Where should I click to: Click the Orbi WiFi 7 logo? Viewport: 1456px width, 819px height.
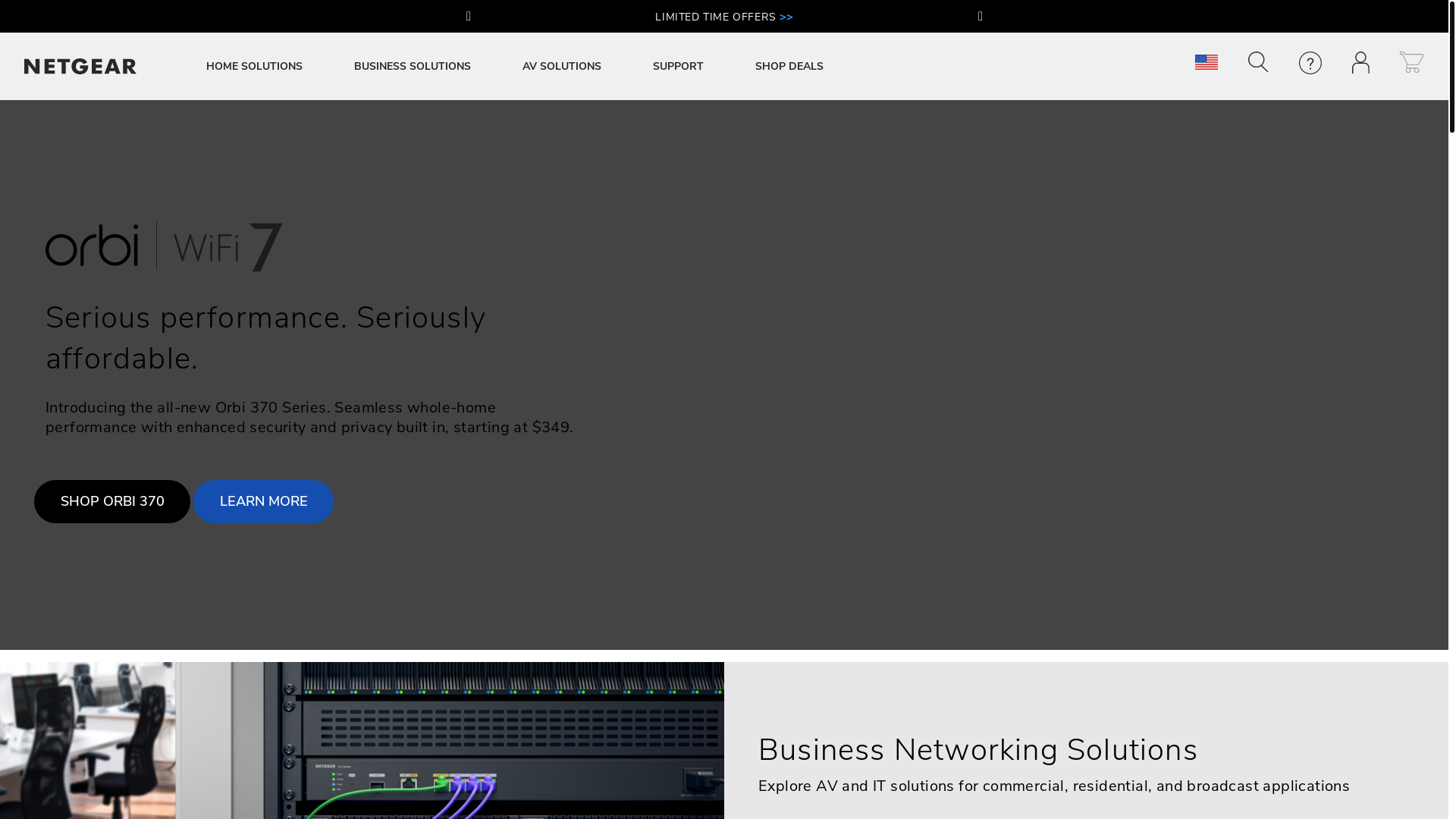[164, 246]
